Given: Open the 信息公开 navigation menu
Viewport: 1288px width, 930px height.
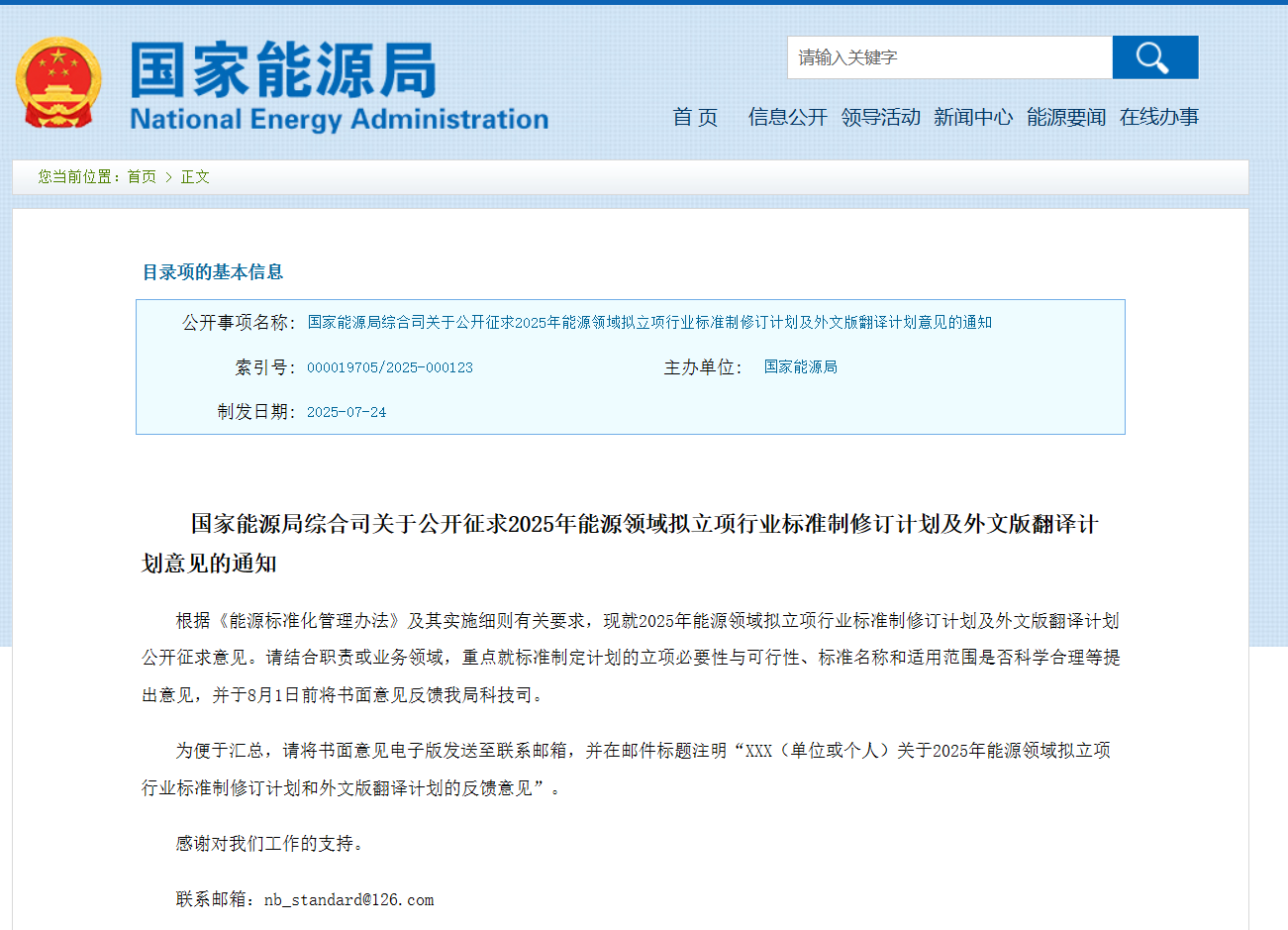Looking at the screenshot, I should tap(788, 117).
